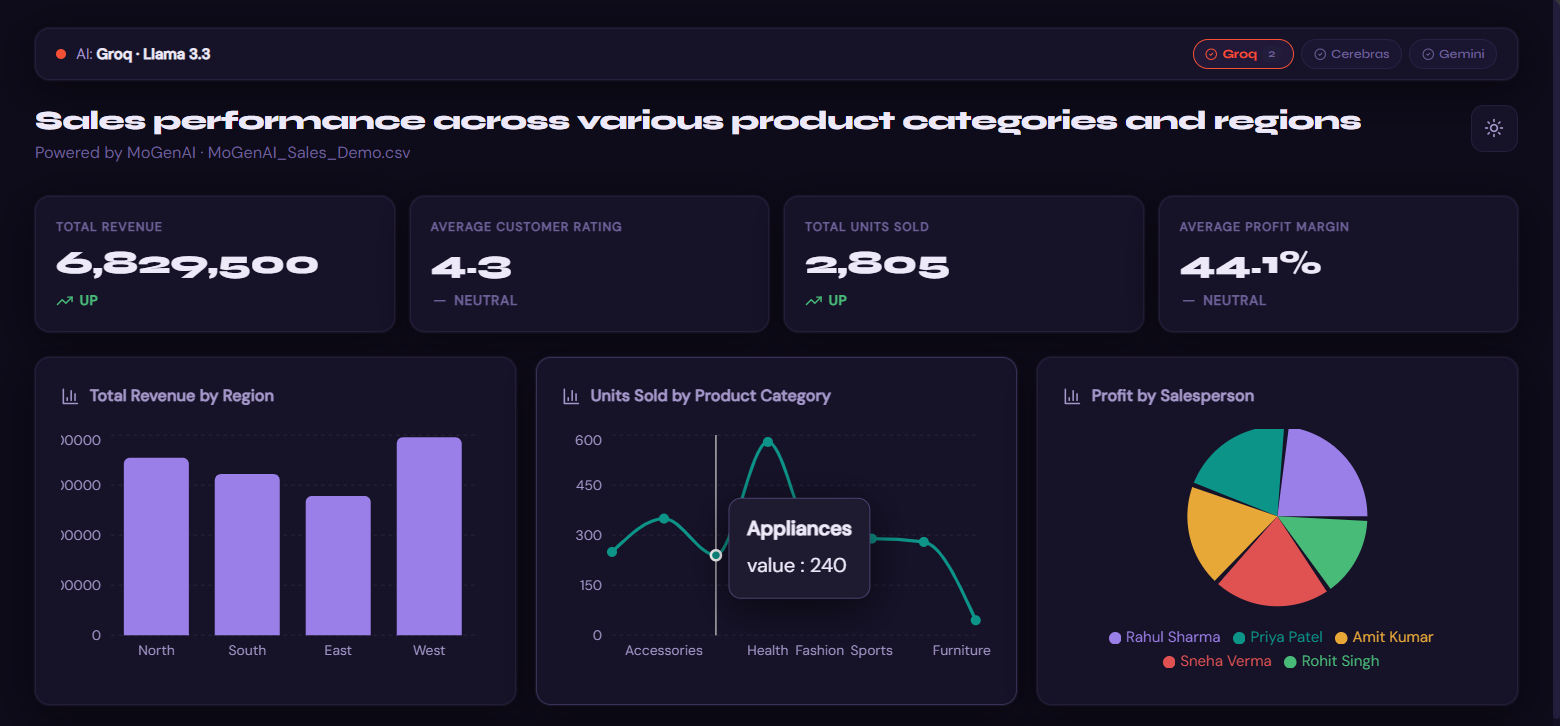Click the NEUTRAL label under Average Profit Margin

1235,300
